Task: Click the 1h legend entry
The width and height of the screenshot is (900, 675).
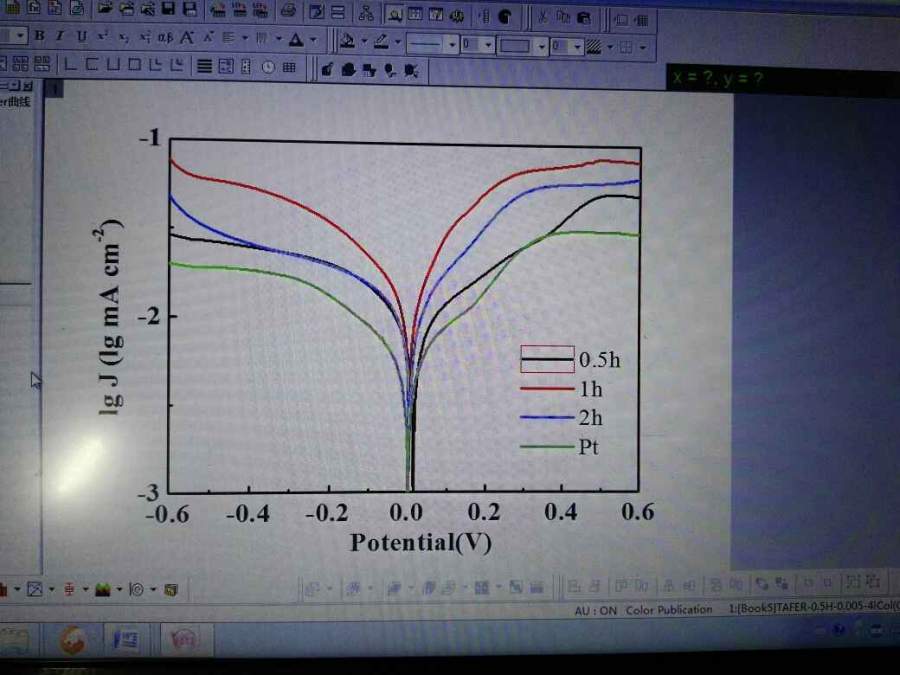Action: pyautogui.click(x=561, y=389)
